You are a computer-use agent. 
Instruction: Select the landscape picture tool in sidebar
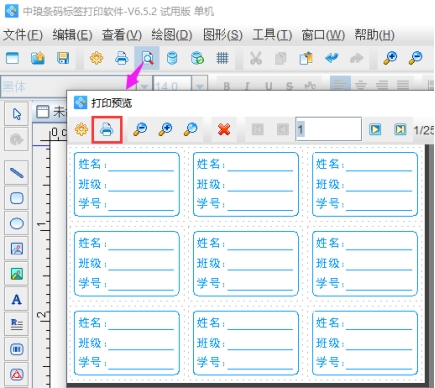pyautogui.click(x=16, y=274)
